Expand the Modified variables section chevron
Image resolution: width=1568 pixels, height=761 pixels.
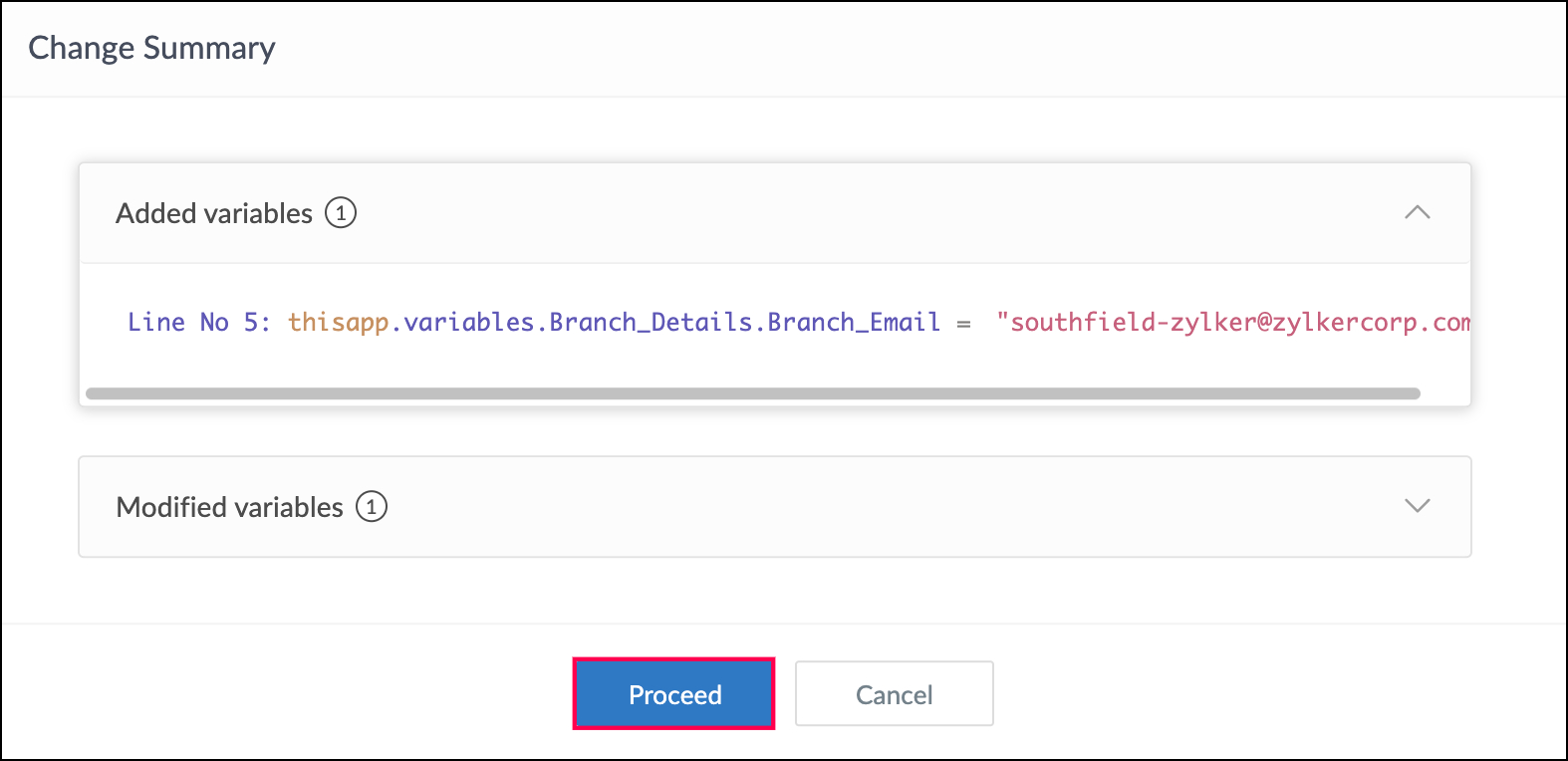click(1417, 506)
